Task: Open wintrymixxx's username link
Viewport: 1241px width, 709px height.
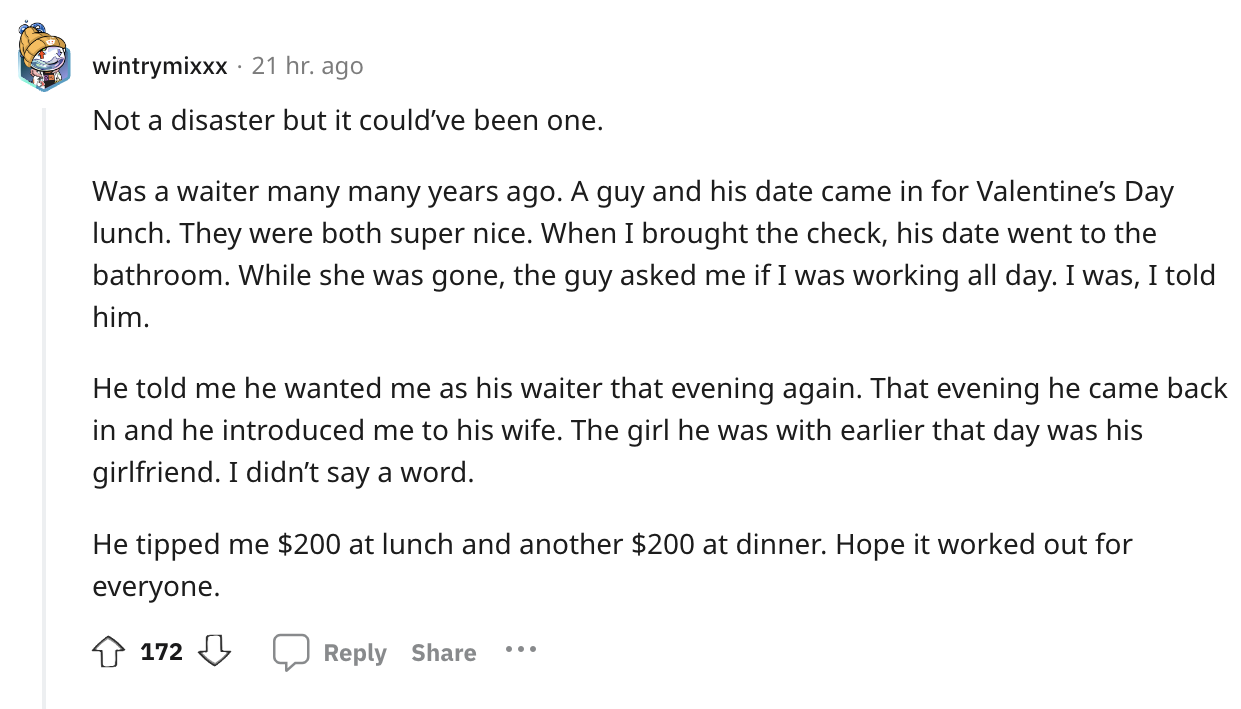Action: tap(160, 65)
